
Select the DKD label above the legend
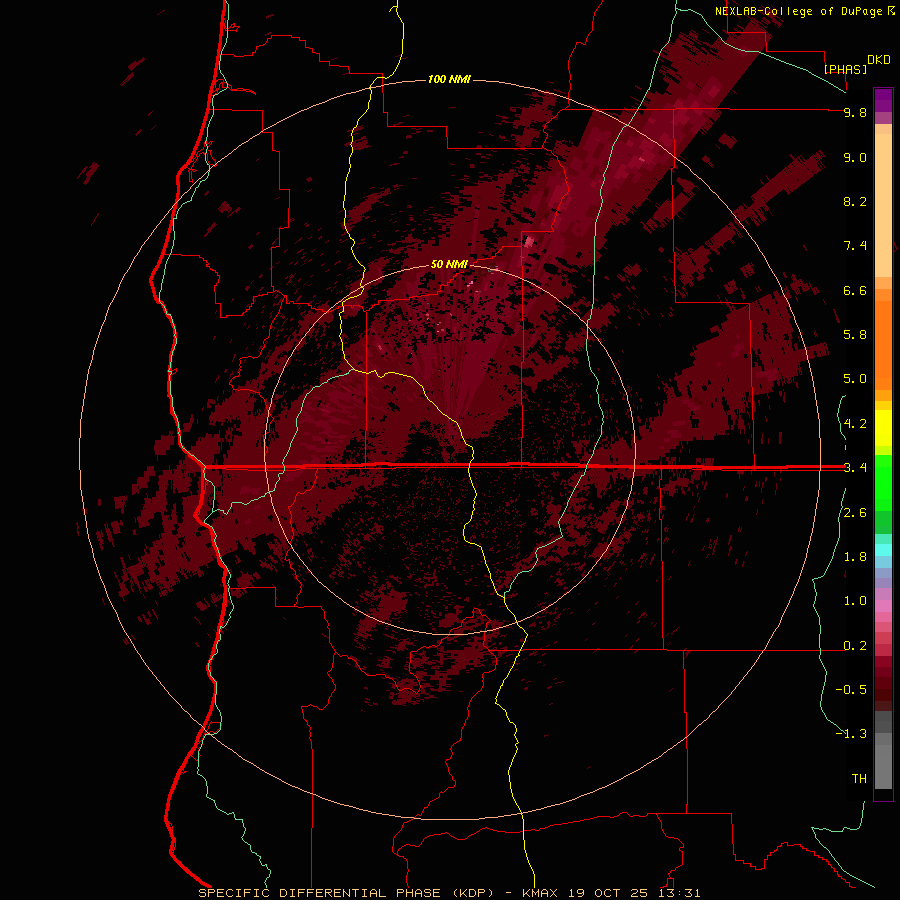point(879,60)
